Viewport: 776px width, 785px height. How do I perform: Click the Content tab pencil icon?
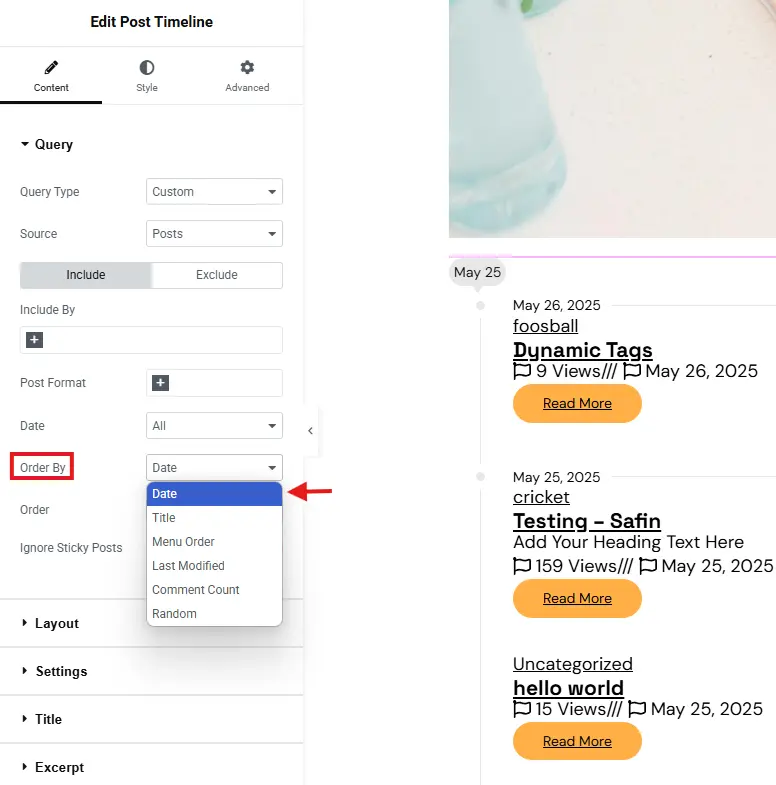tap(51, 67)
